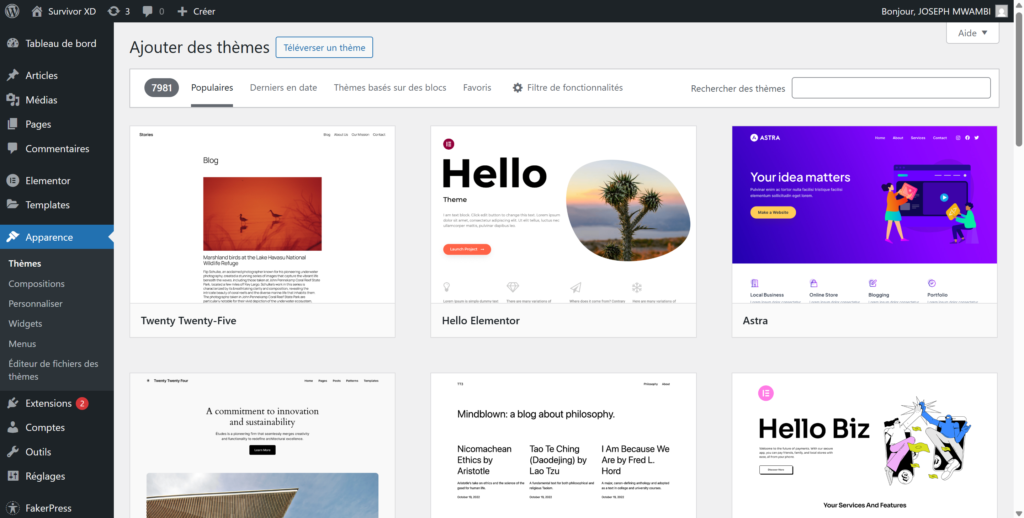Open the Hello Elementor theme preview
1024x518 pixels.
pos(563,214)
